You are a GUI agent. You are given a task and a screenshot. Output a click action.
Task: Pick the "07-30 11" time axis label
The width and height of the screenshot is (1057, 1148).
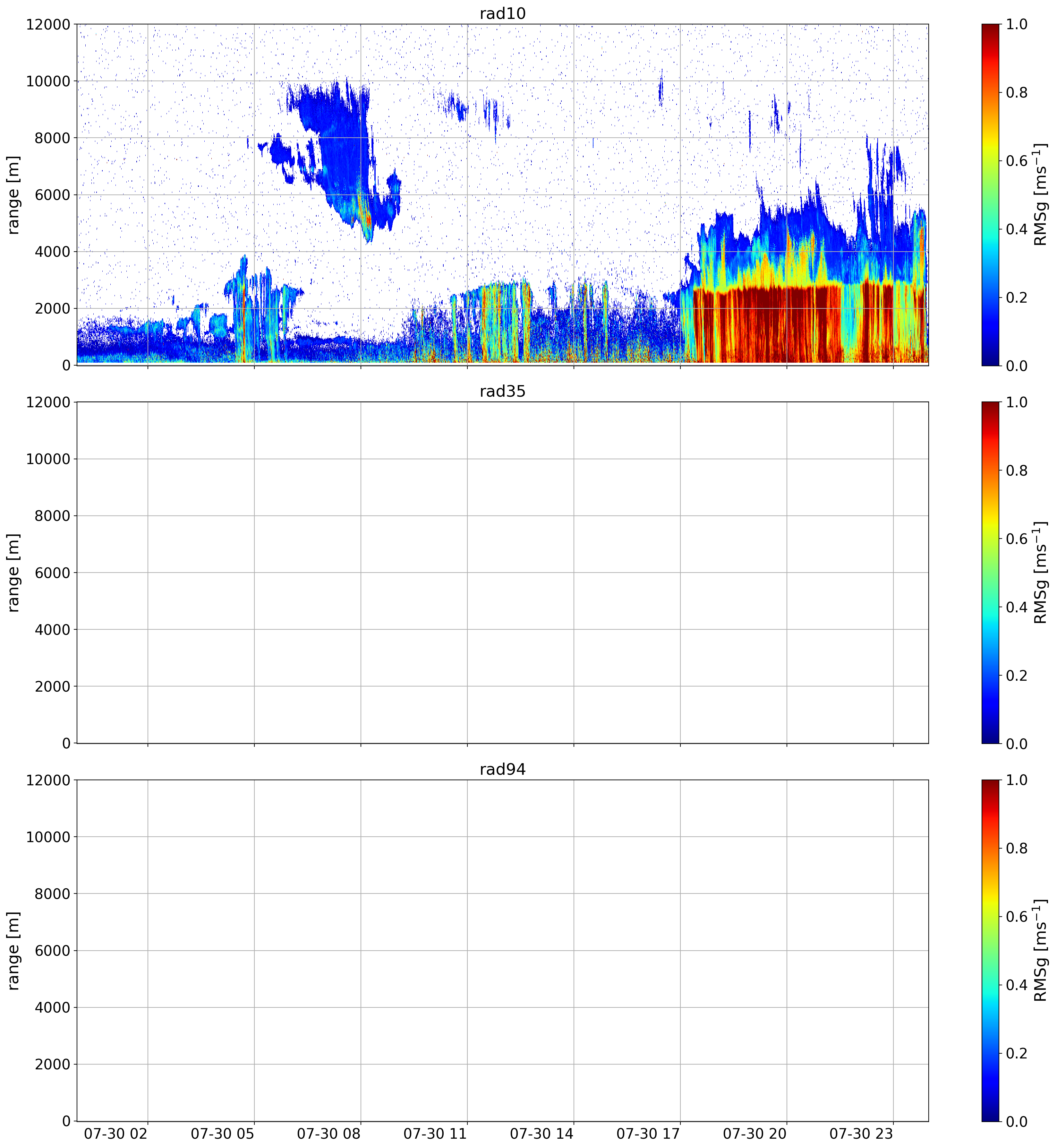point(435,1134)
